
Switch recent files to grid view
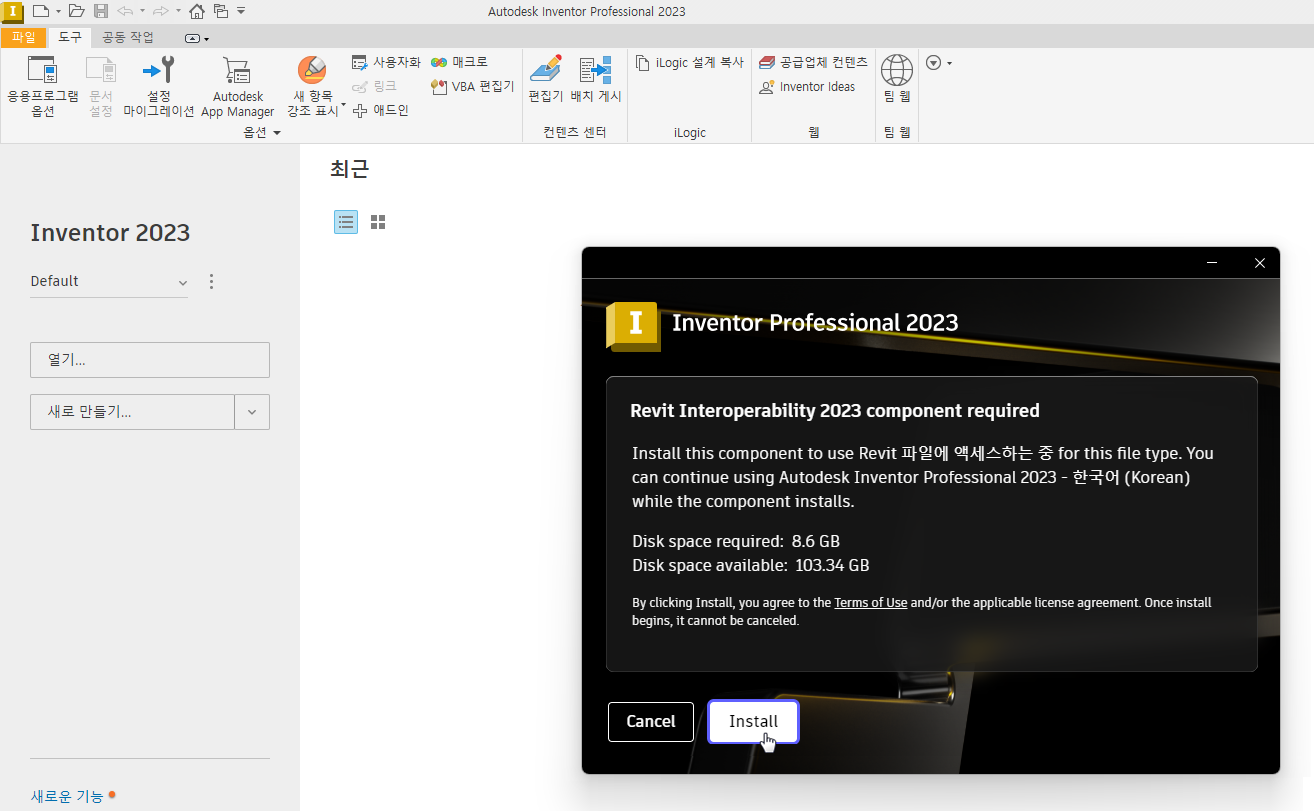point(378,222)
